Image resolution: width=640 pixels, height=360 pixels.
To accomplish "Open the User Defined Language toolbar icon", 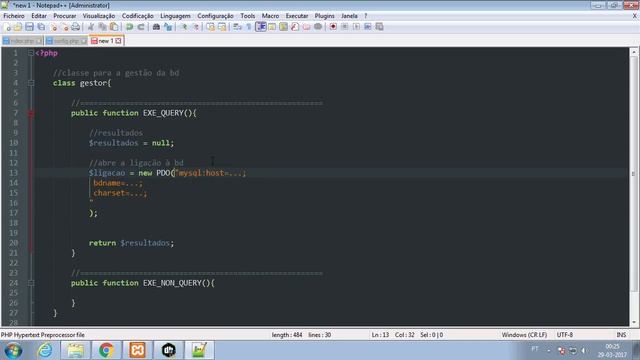I will [x=272, y=27].
